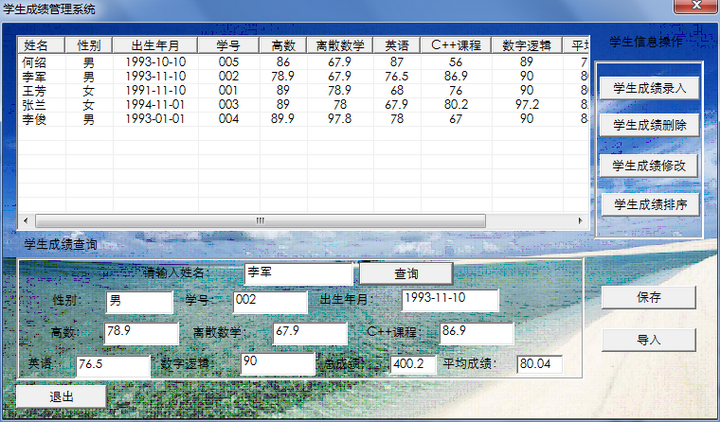Click 89.9 in the 高数 column
This screenshot has width=720, height=422.
(283, 119)
